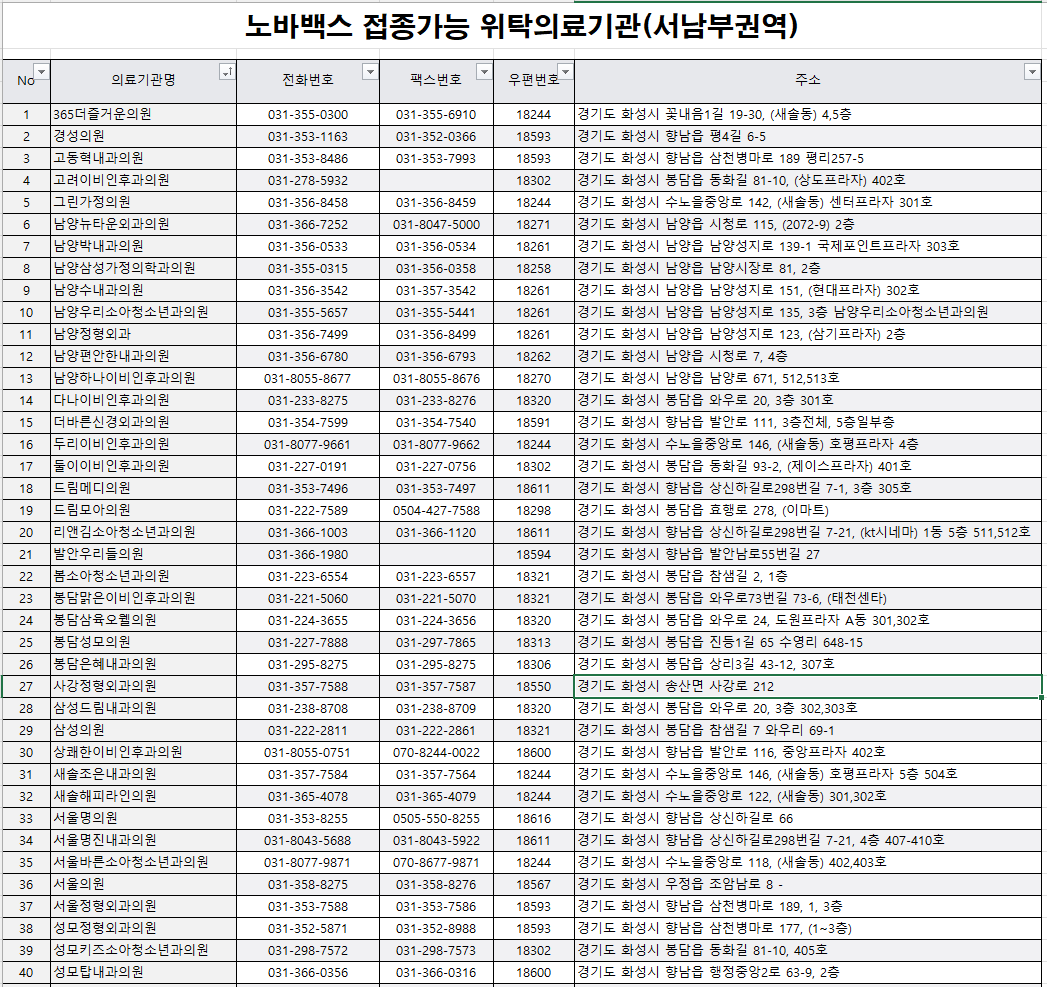Viewport: 1047px width, 987px height.
Task: Open the 팩스번호 column filter dropdown
Action: (x=484, y=71)
